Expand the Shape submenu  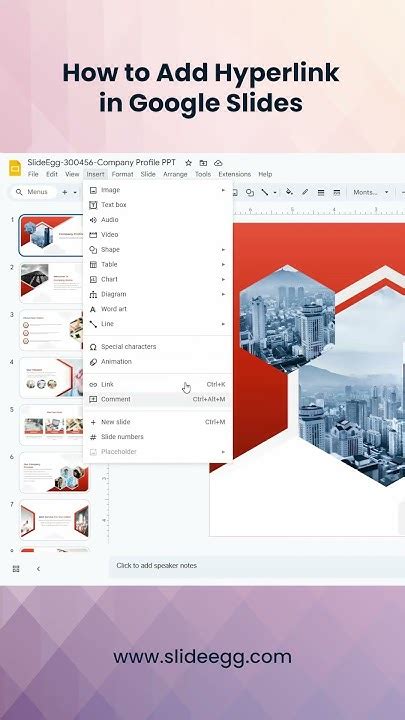[158, 250]
